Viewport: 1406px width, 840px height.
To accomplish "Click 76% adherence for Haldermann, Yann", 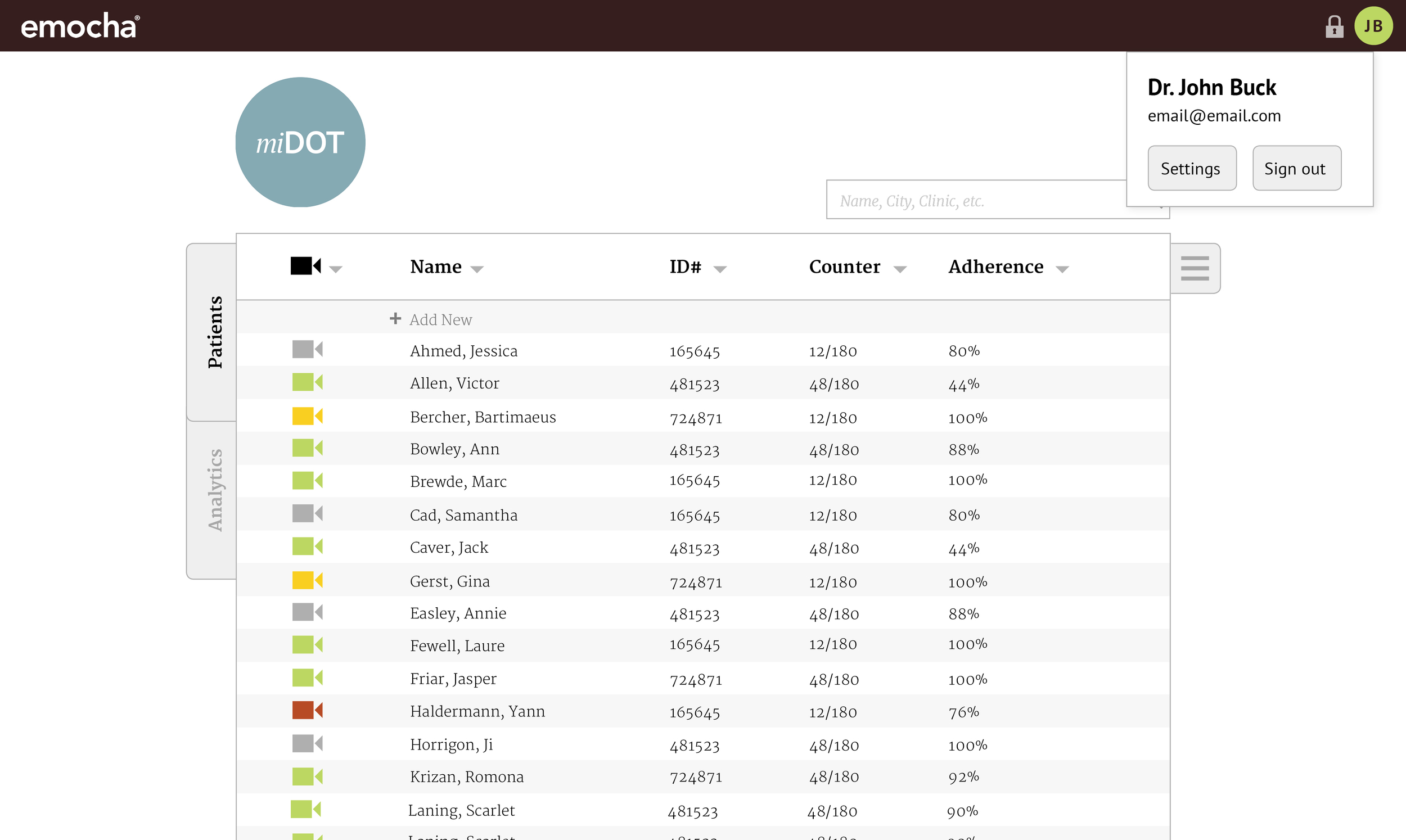I will [963, 711].
